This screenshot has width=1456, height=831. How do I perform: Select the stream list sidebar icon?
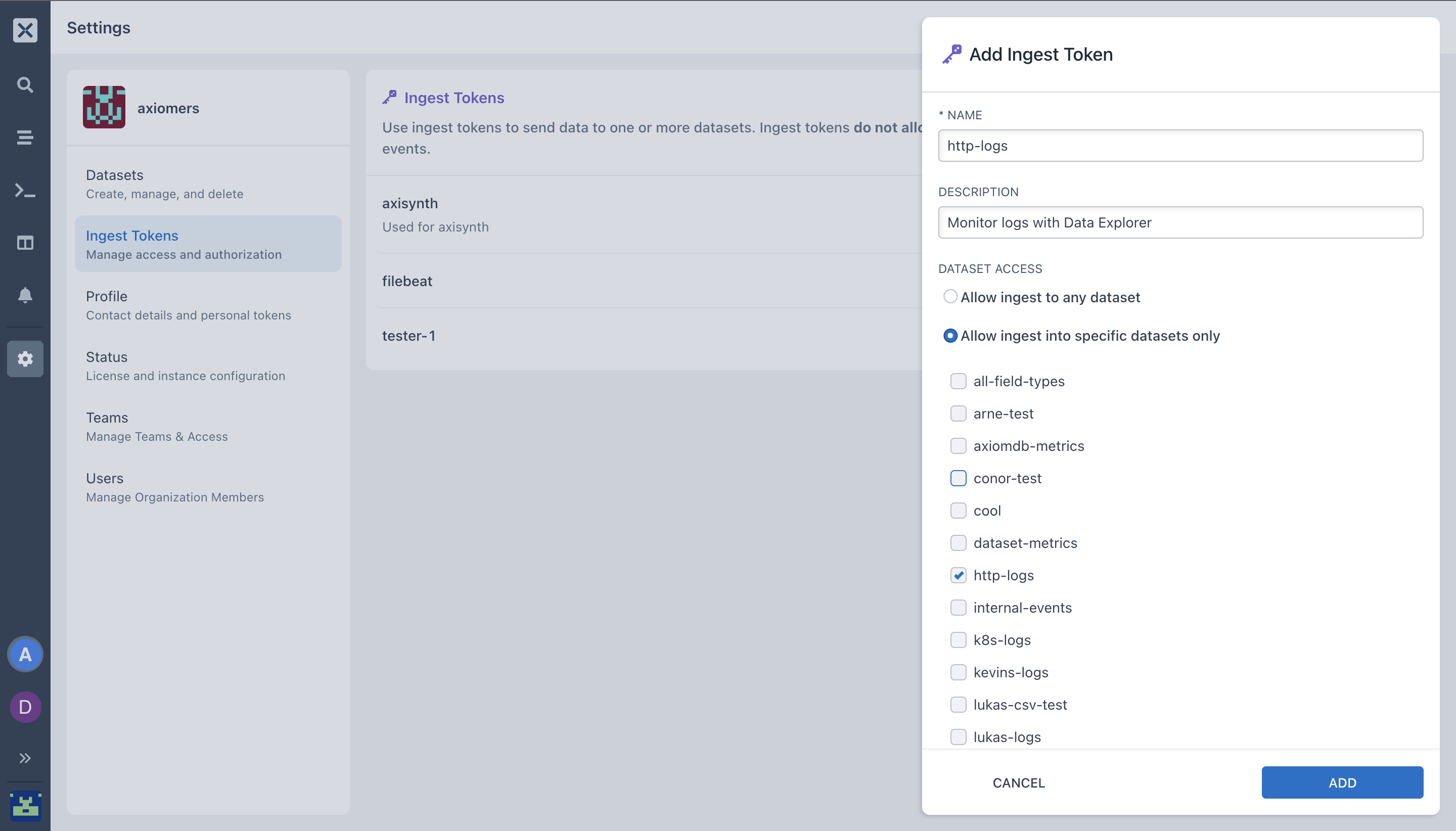click(25, 137)
